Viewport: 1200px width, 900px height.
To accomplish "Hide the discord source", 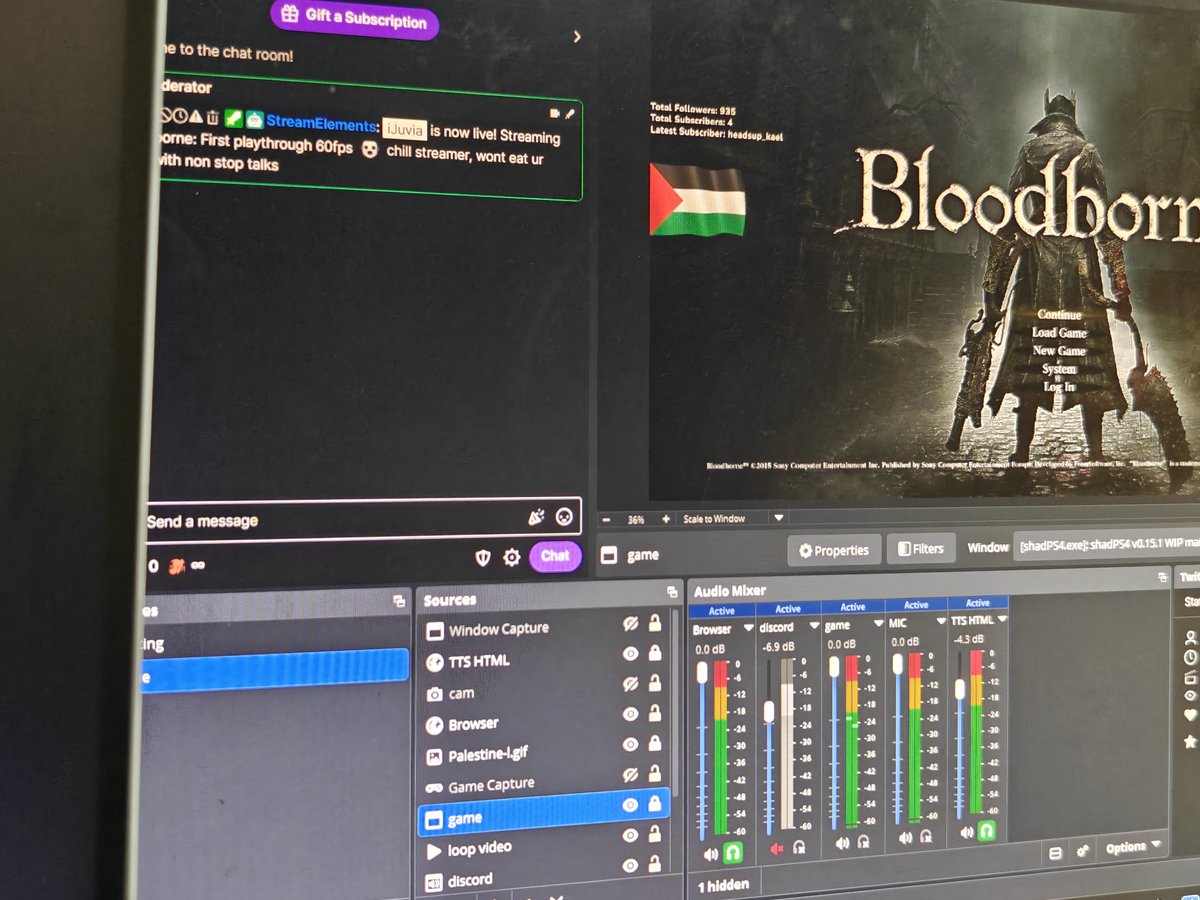I will coord(630,864).
